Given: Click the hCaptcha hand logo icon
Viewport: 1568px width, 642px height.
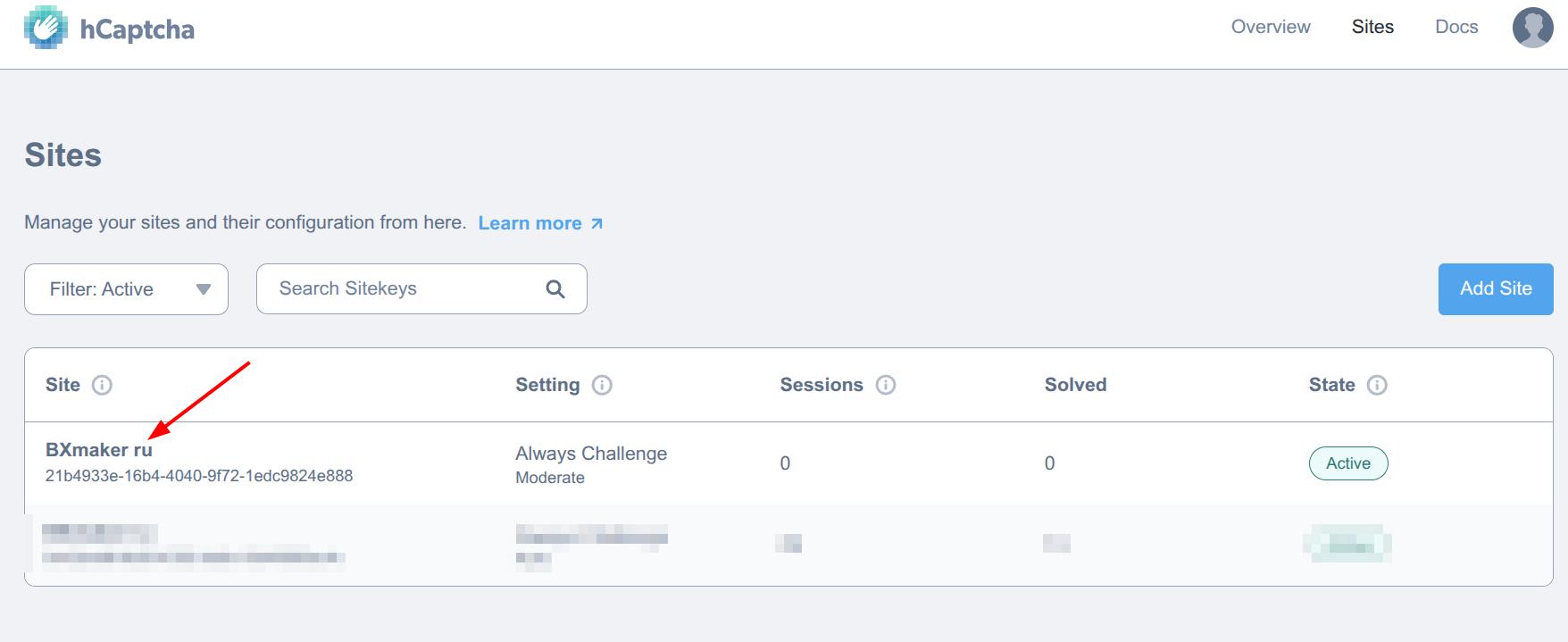Looking at the screenshot, I should click(x=46, y=28).
